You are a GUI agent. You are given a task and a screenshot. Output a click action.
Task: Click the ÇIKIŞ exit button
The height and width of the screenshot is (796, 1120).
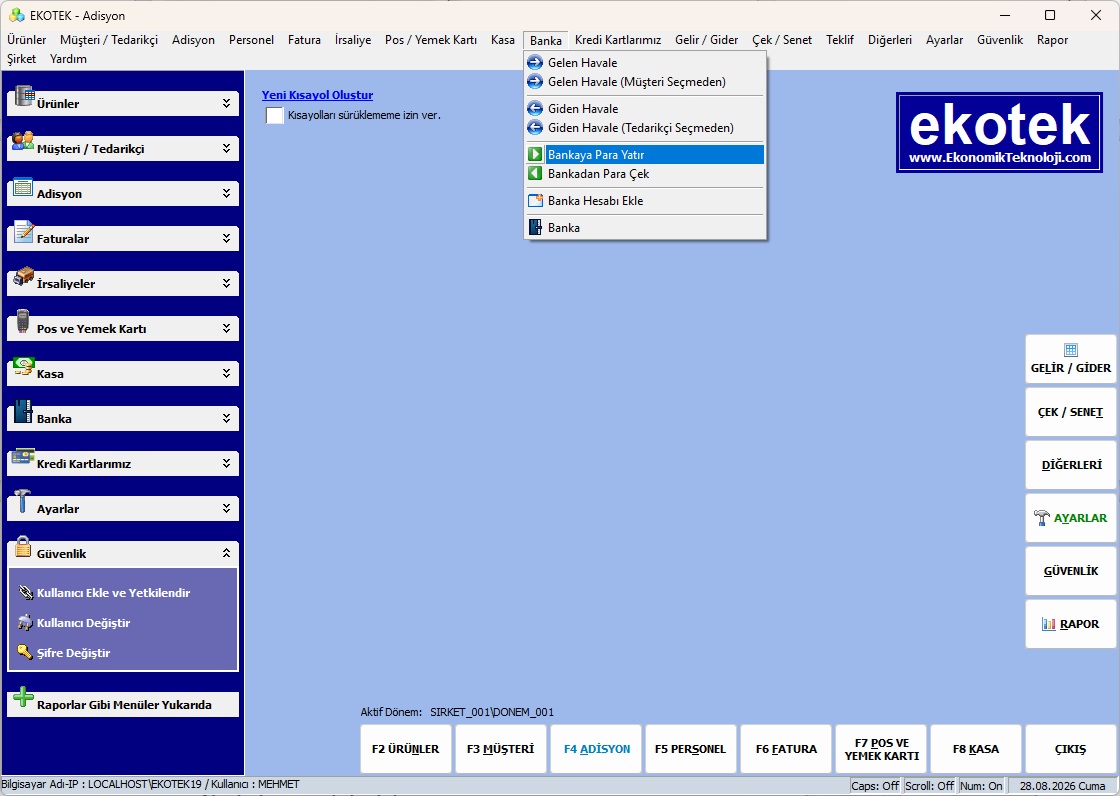pos(1071,749)
